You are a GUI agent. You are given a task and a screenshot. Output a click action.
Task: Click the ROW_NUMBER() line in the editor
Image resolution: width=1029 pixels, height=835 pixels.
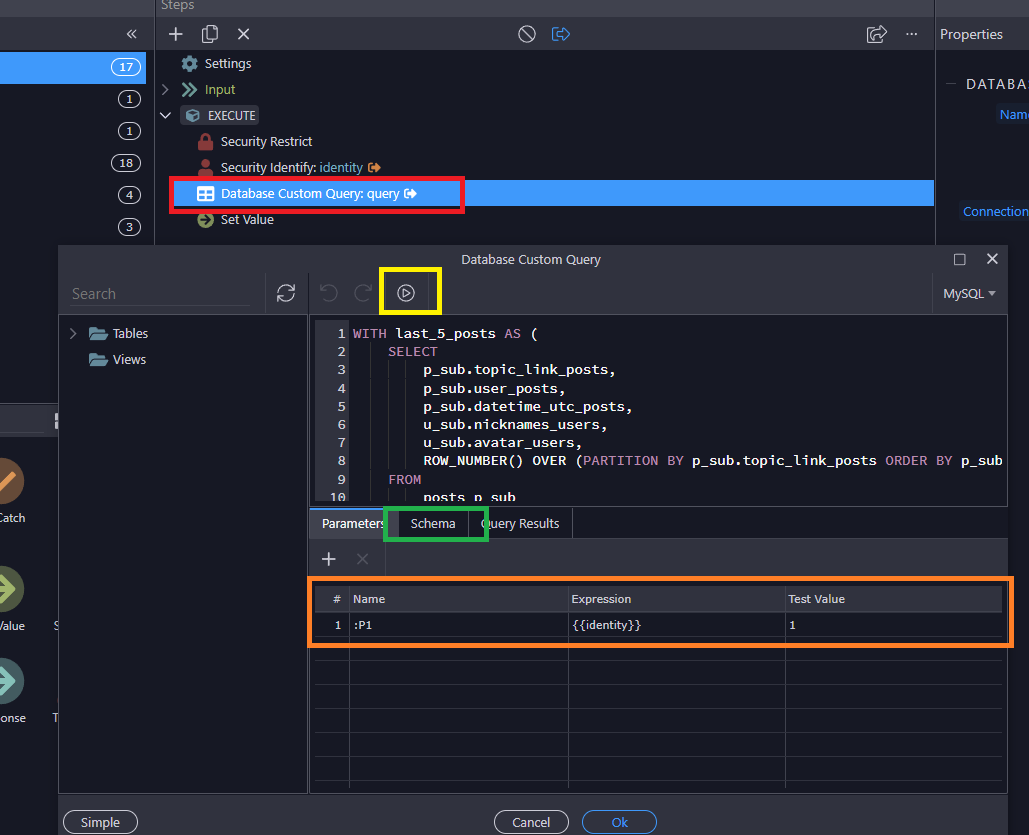pos(712,461)
